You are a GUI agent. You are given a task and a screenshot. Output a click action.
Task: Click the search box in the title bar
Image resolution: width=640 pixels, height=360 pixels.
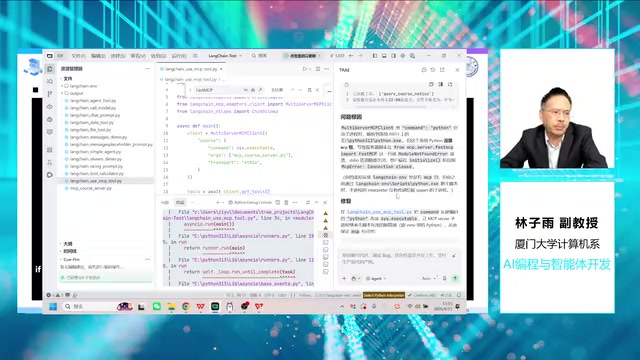[x=259, y=56]
